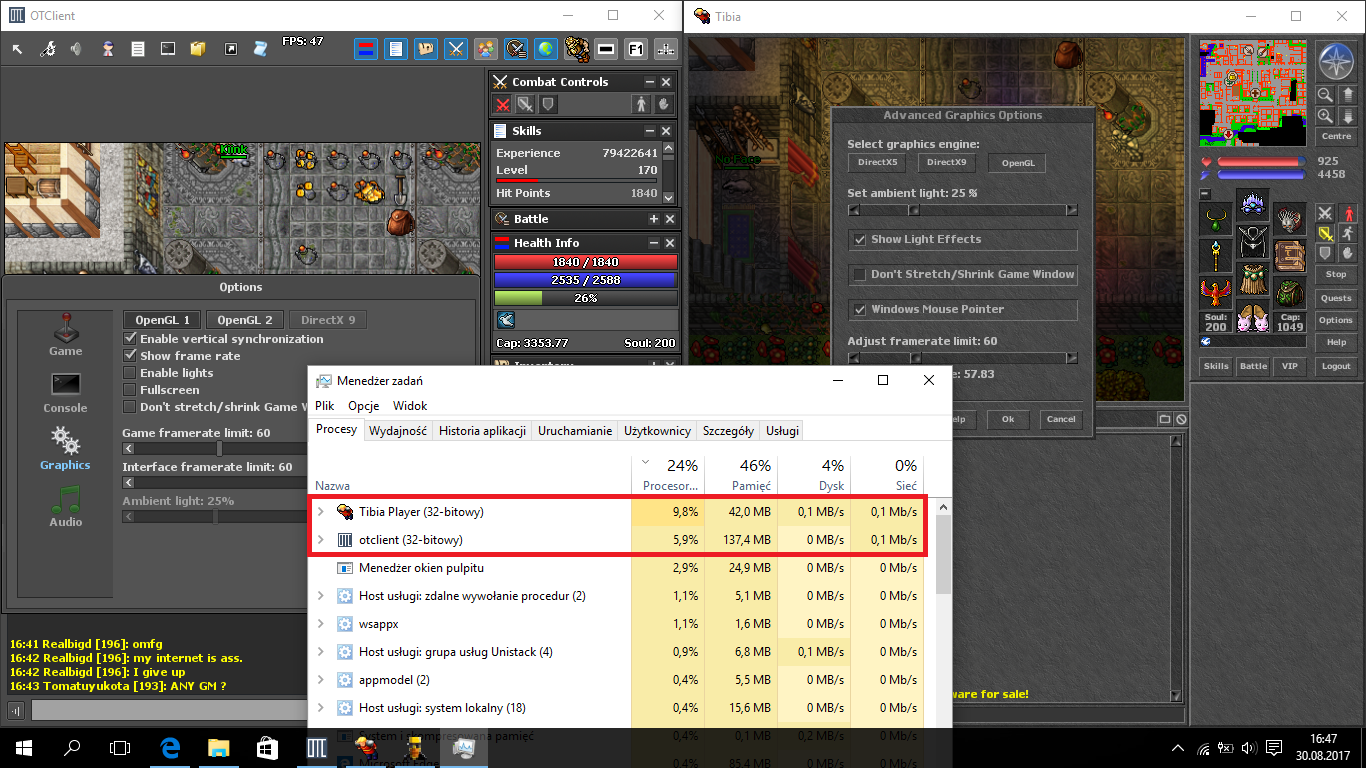Open Graphics section in OTClient Options
Image resolution: width=1366 pixels, height=768 pixels.
pos(65,448)
